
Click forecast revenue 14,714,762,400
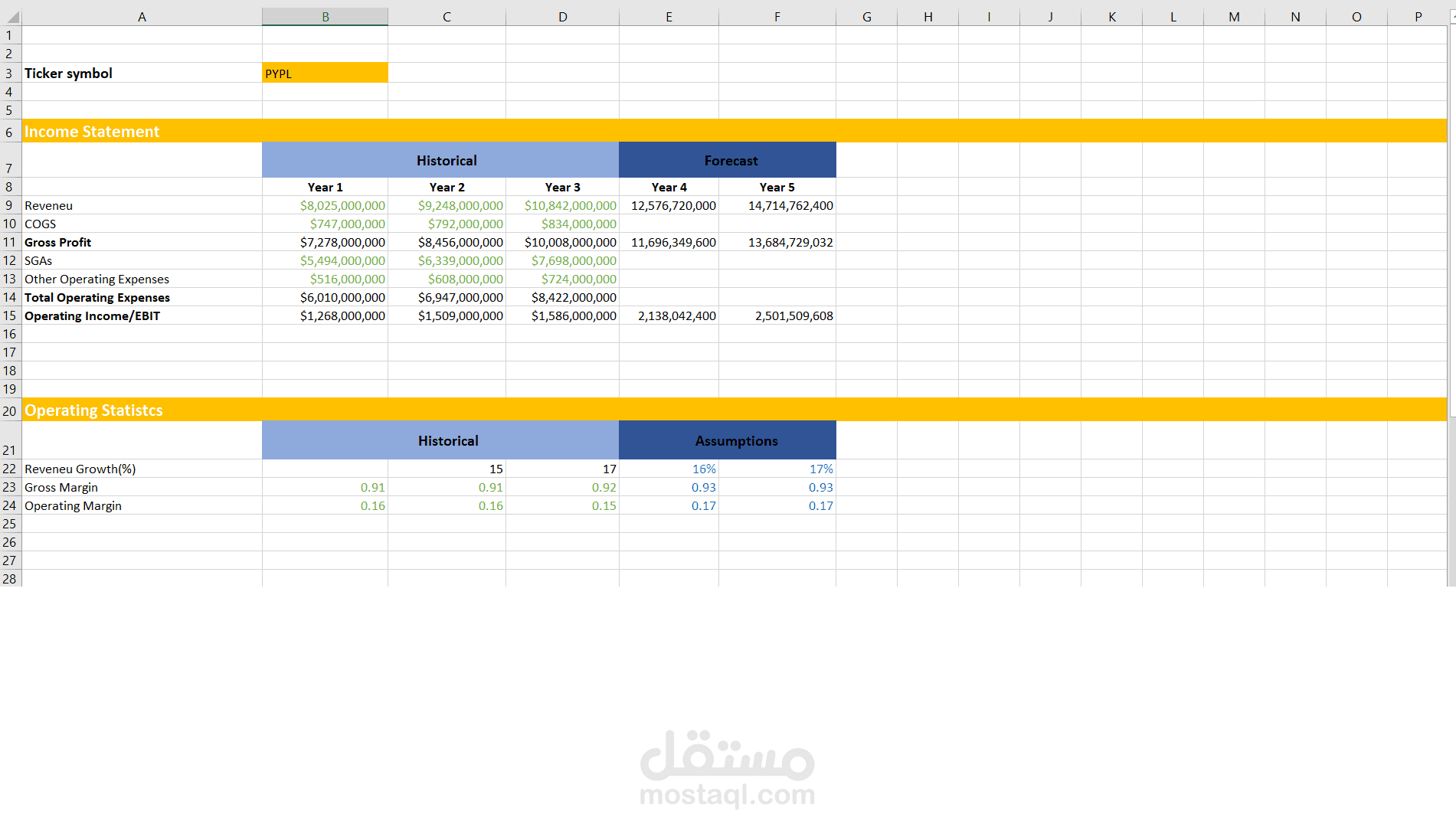tap(777, 205)
